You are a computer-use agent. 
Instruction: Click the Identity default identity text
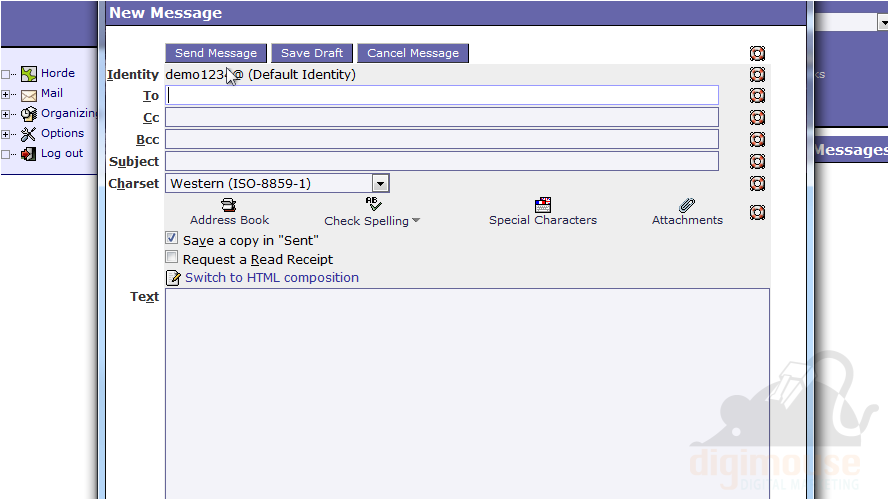pyautogui.click(x=260, y=74)
